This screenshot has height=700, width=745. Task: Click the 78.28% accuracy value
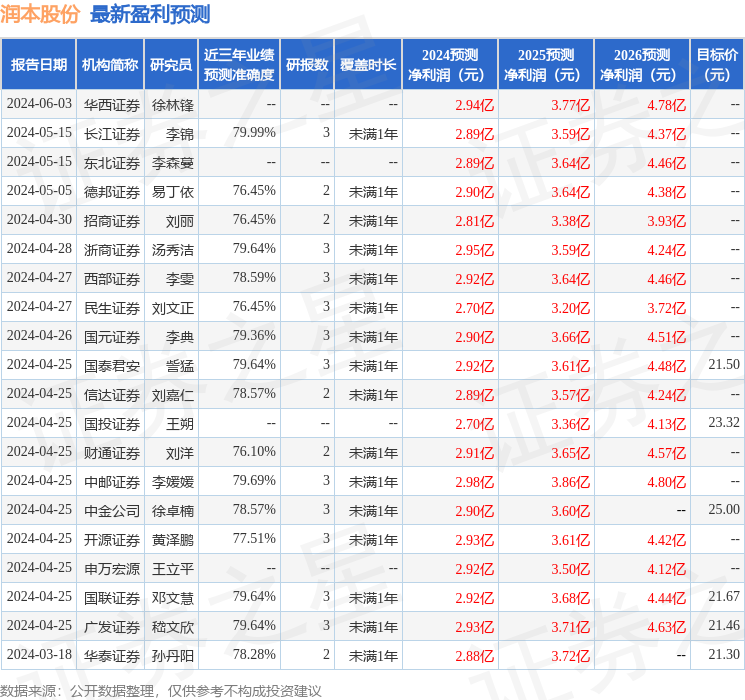tap(254, 654)
